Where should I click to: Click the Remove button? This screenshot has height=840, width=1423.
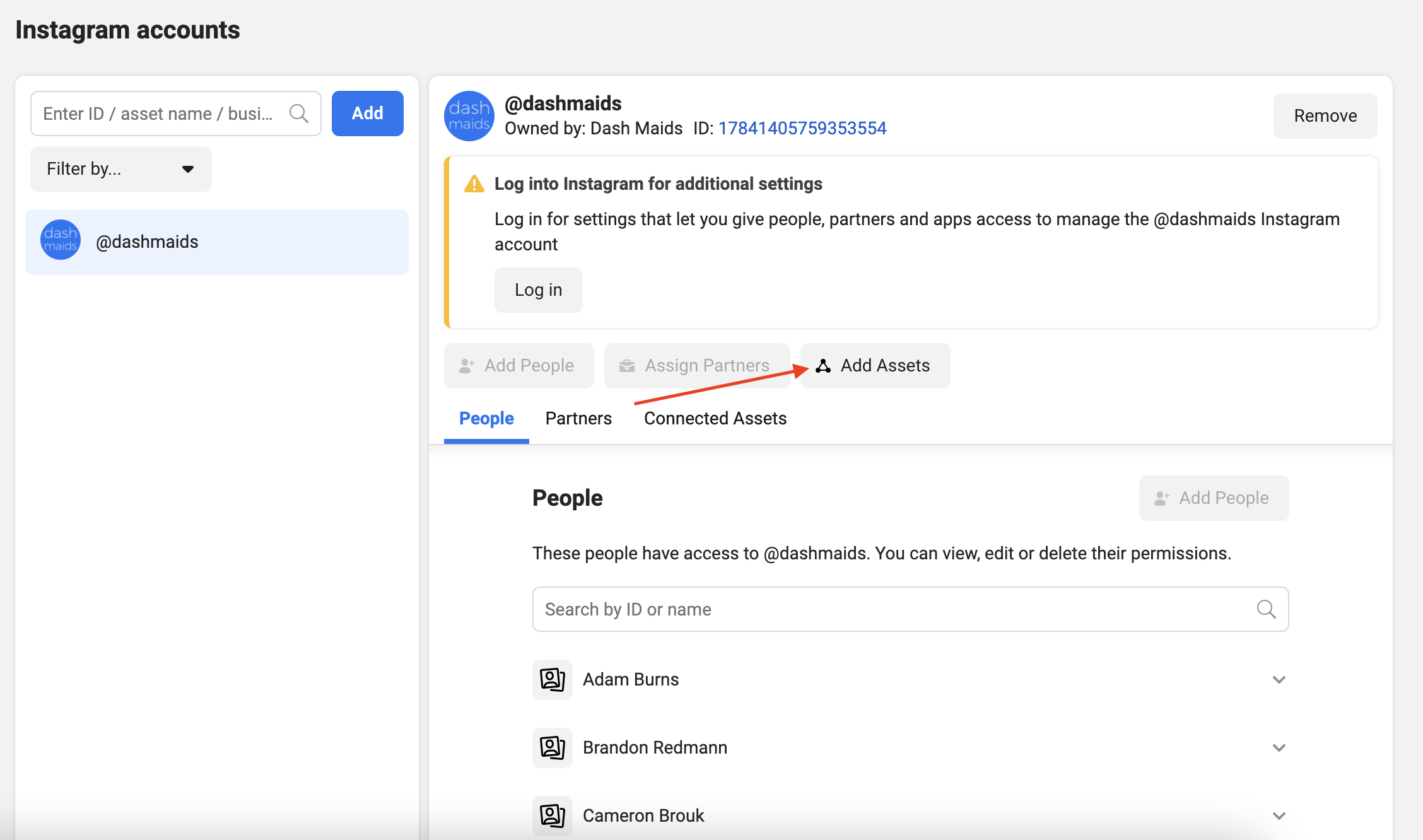click(1325, 116)
